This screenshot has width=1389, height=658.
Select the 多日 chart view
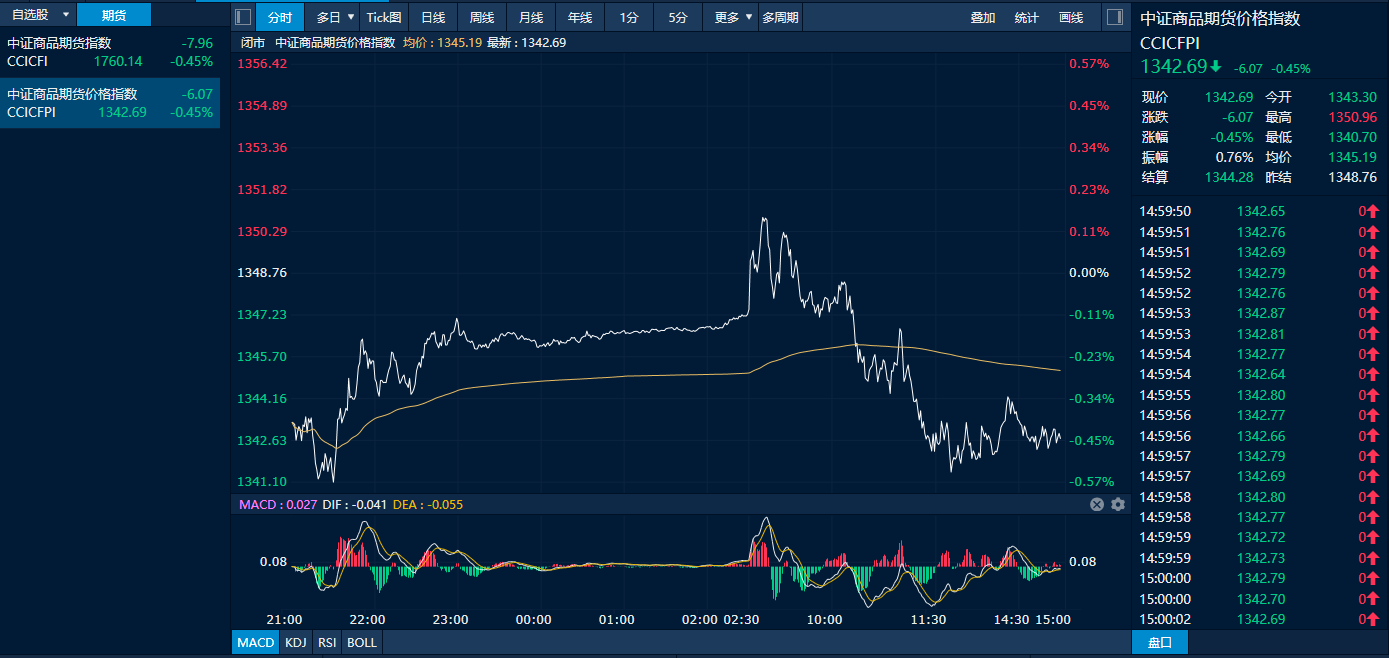point(329,17)
